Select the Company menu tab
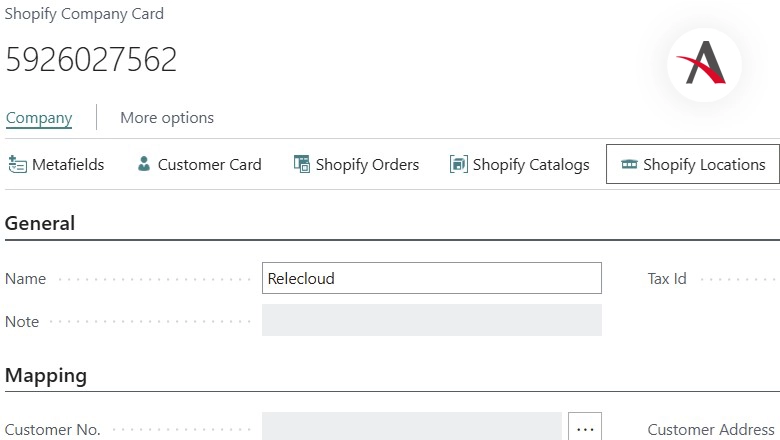 [x=39, y=118]
